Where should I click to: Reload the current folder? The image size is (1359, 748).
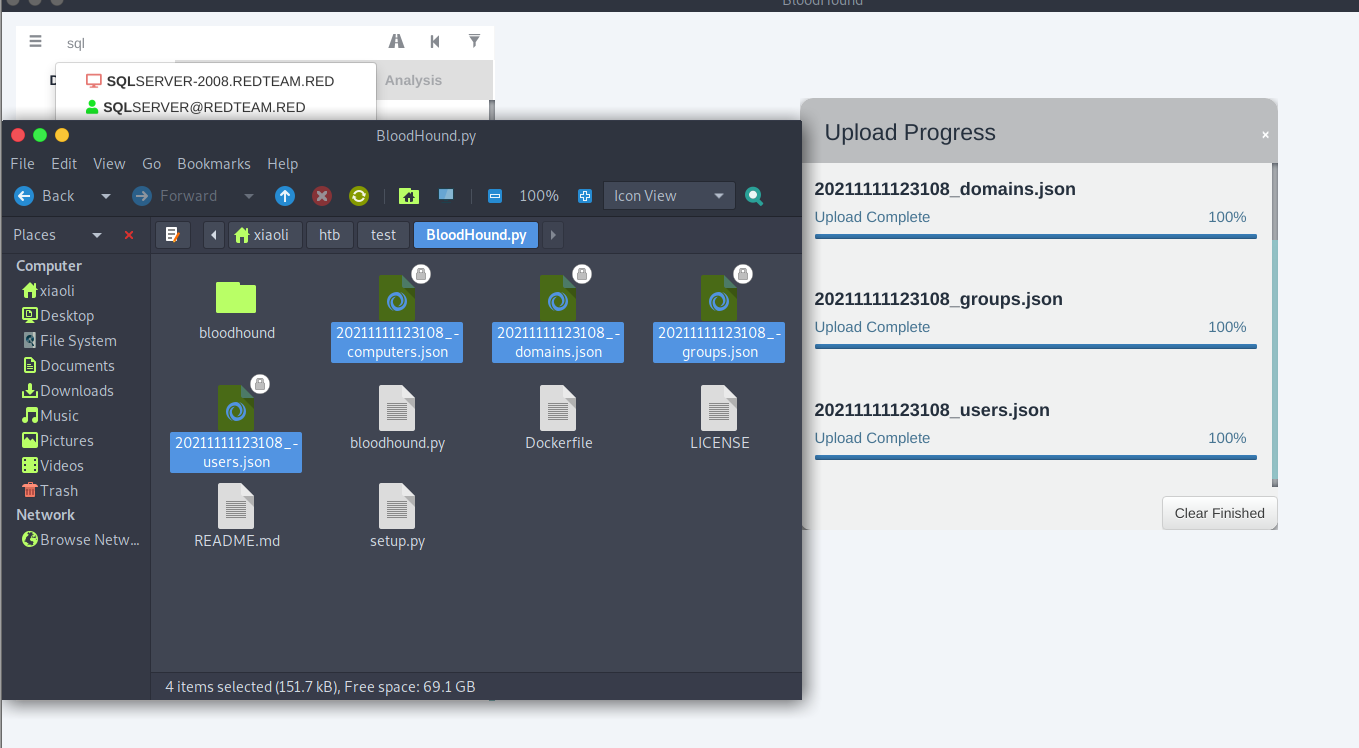coord(359,196)
